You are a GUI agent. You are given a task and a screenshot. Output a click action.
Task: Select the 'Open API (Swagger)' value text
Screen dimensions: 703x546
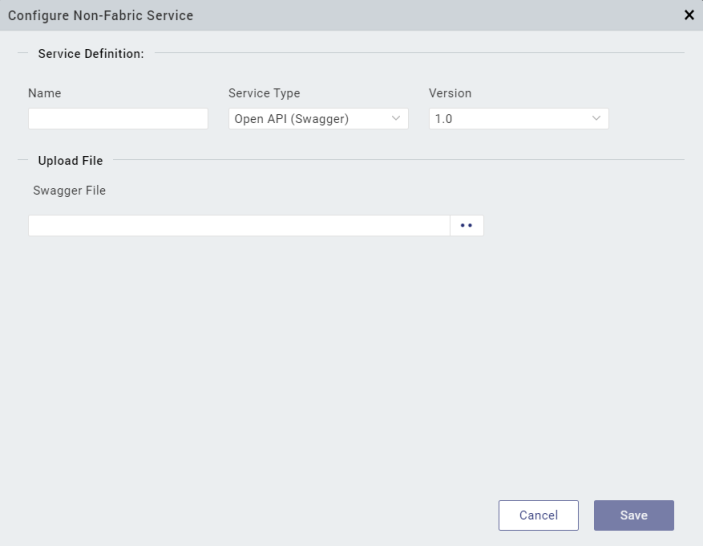[291, 119]
